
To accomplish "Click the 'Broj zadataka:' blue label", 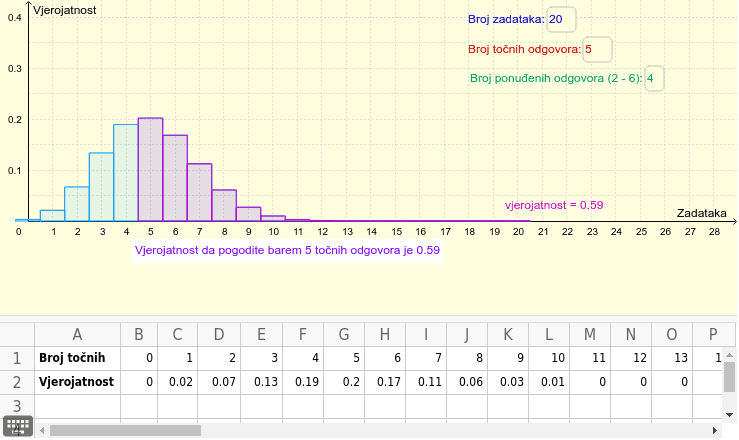I will pyautogui.click(x=506, y=20).
